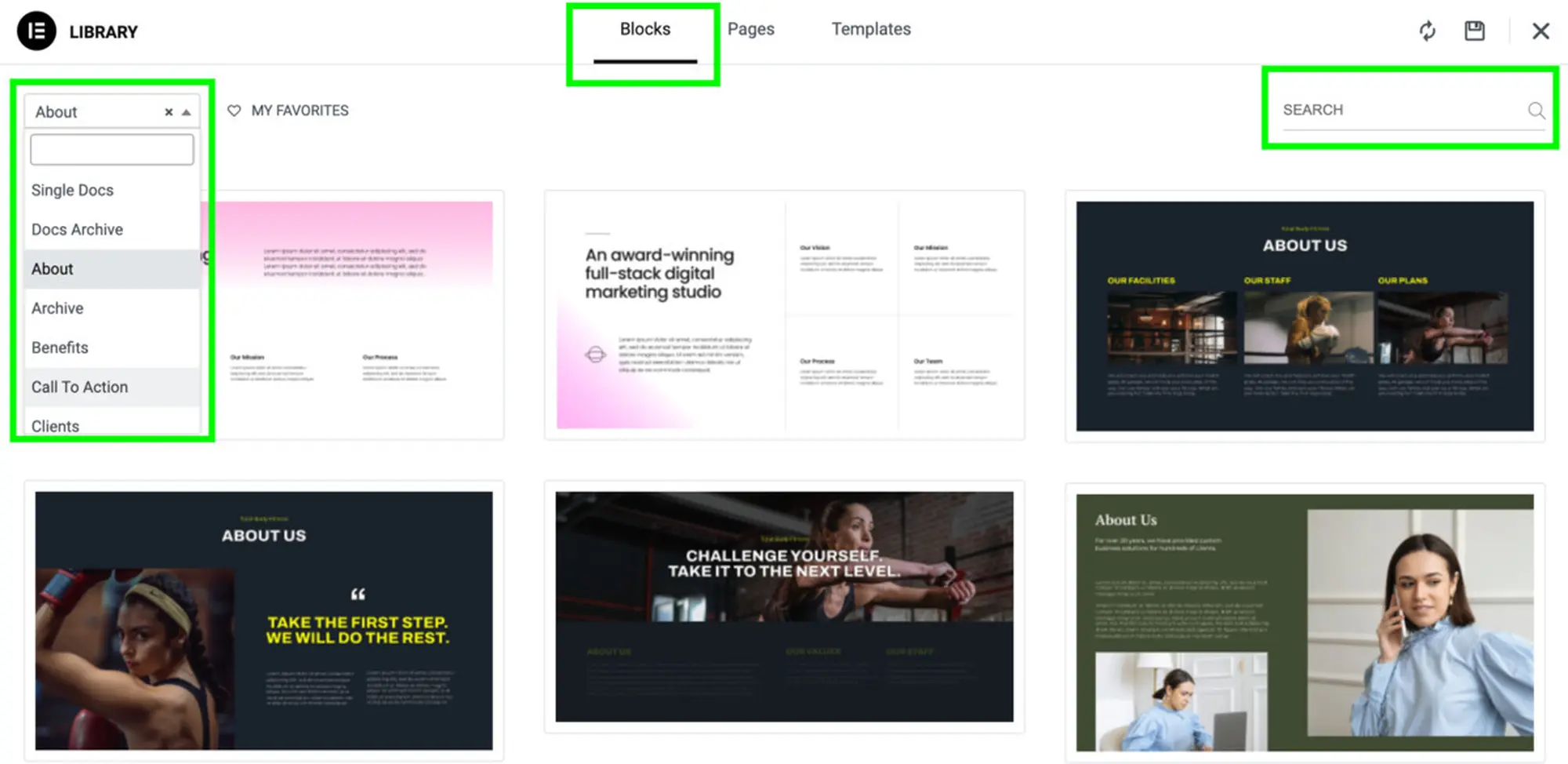The height and width of the screenshot is (764, 1568).
Task: Click the save template icon
Action: point(1475,31)
